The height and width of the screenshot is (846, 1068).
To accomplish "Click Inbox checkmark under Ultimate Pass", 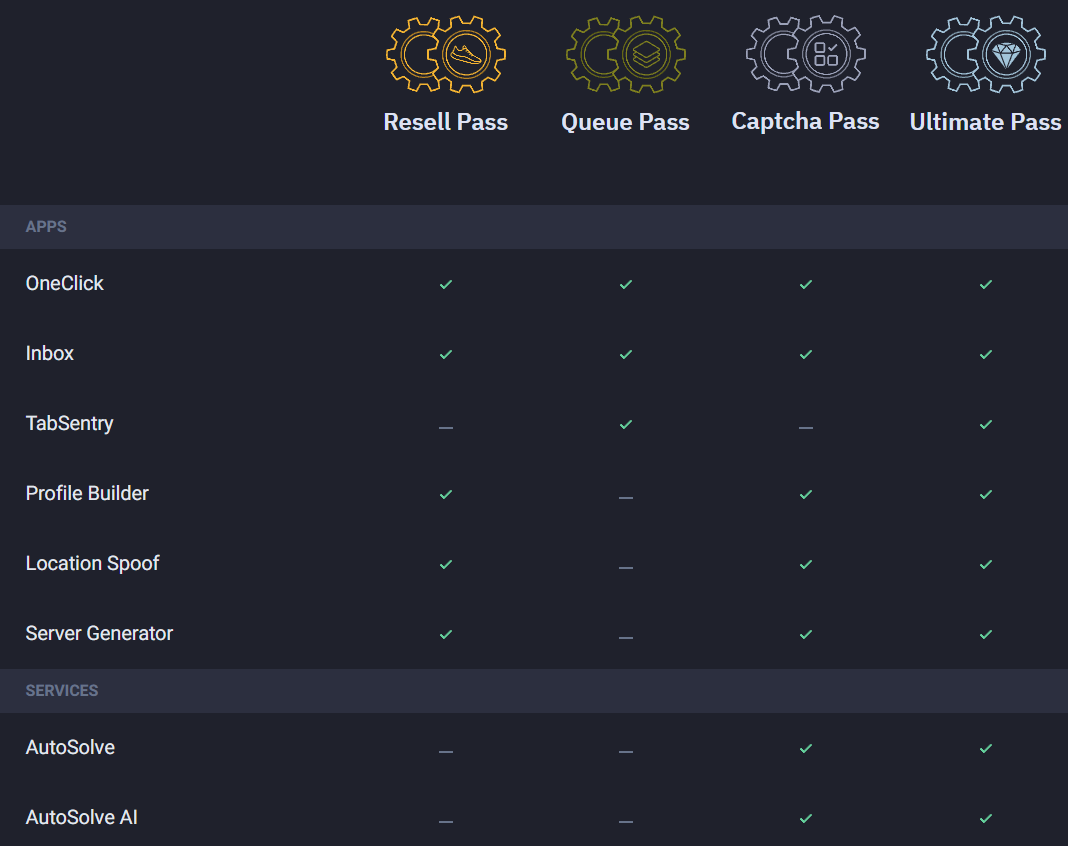I will (x=986, y=354).
